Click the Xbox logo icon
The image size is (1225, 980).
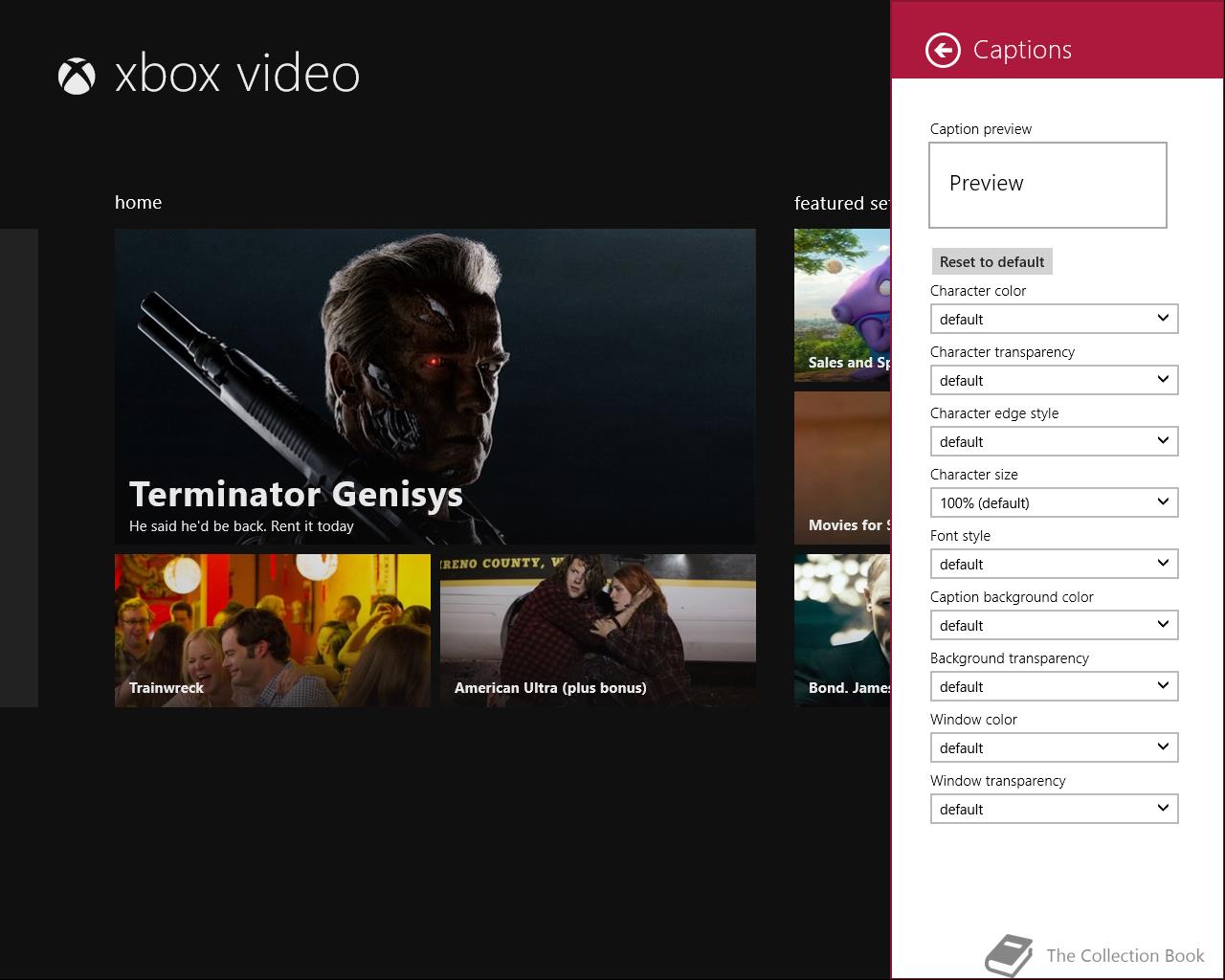77,76
